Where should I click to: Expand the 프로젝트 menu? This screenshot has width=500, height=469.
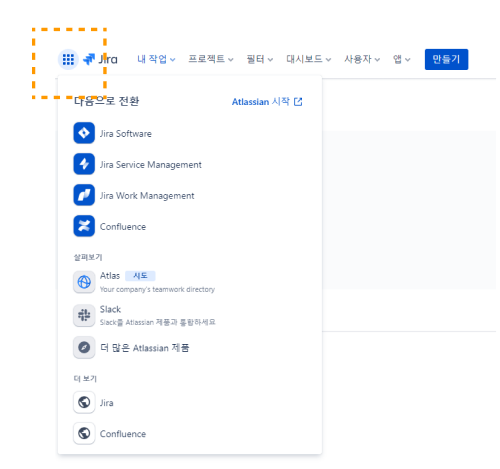(211, 59)
